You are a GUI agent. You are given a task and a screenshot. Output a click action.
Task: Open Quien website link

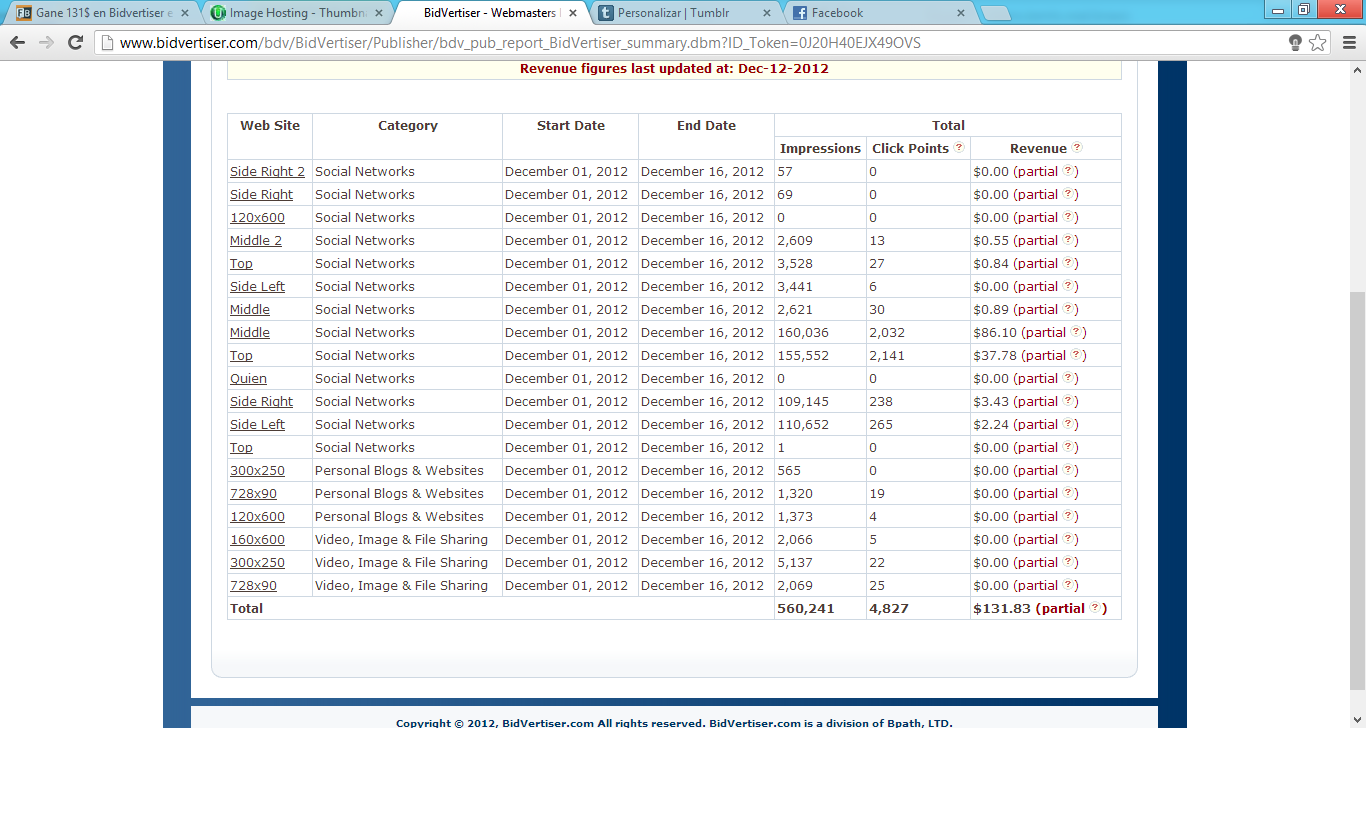click(x=248, y=379)
